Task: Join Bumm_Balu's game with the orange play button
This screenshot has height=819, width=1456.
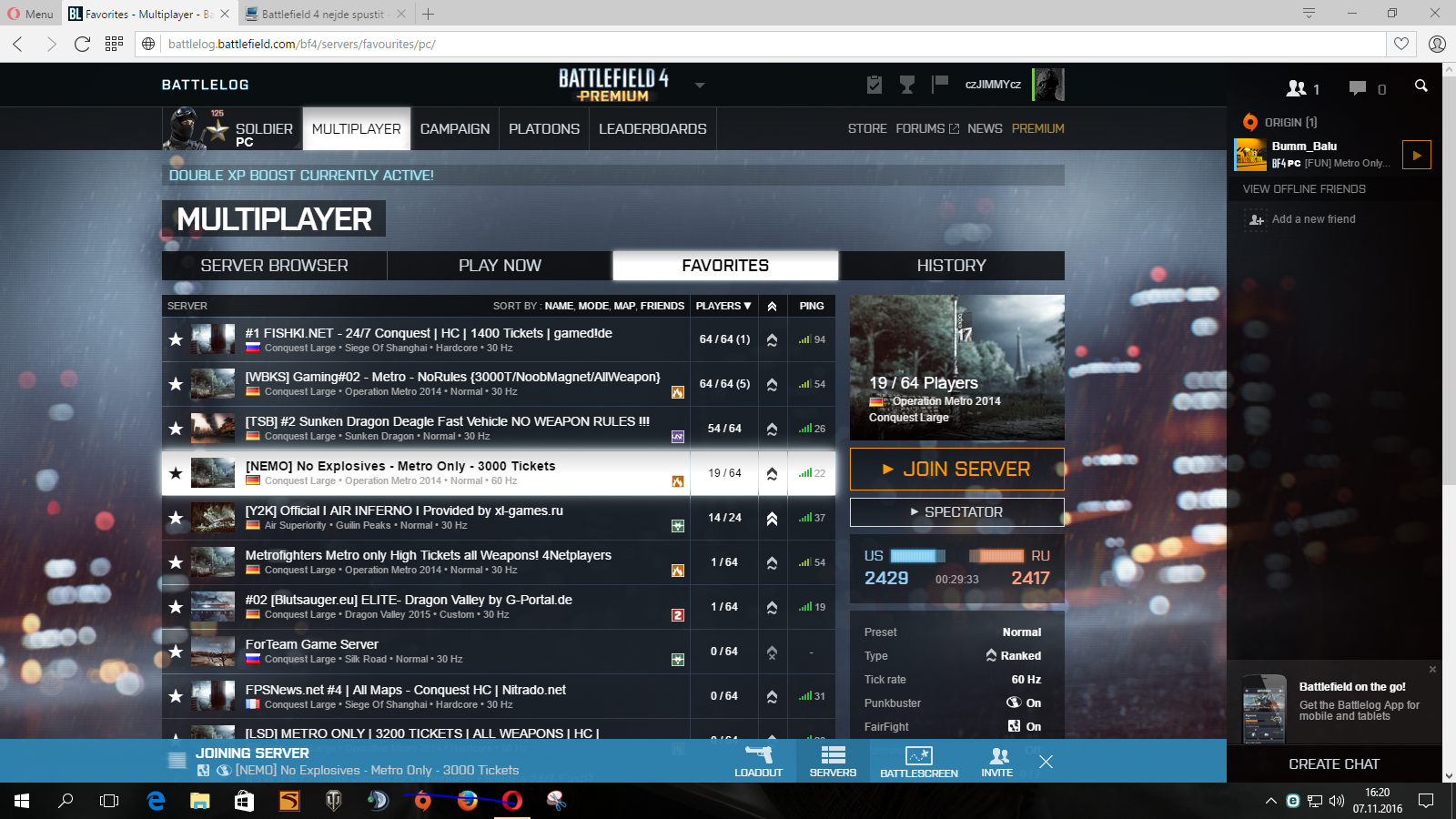Action: click(1417, 155)
